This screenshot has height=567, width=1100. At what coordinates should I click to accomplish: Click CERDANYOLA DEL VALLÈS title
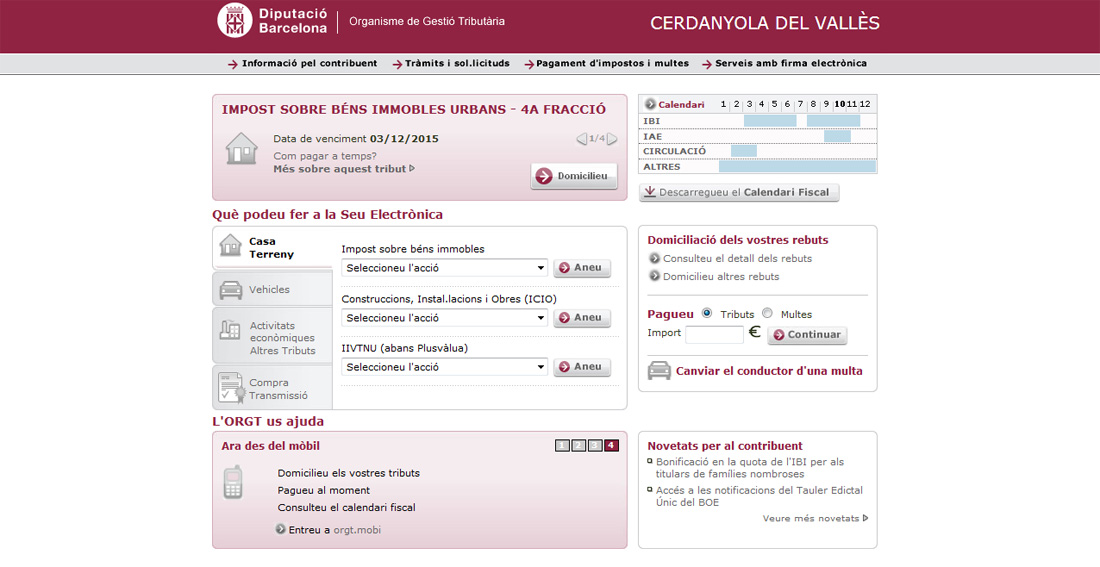tap(765, 23)
